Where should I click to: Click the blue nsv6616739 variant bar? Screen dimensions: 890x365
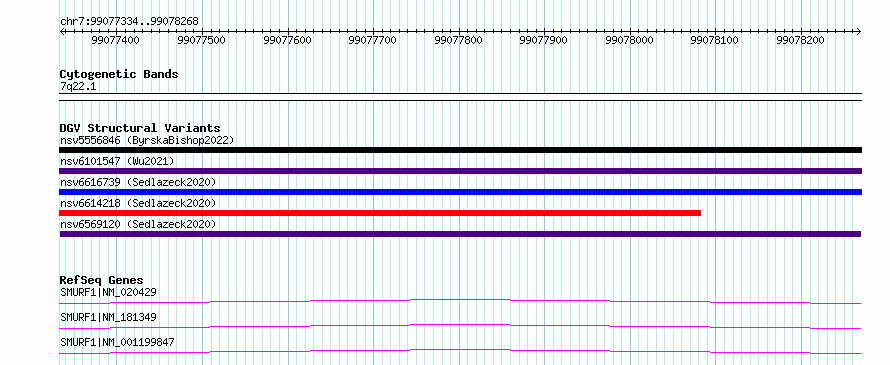pos(460,192)
